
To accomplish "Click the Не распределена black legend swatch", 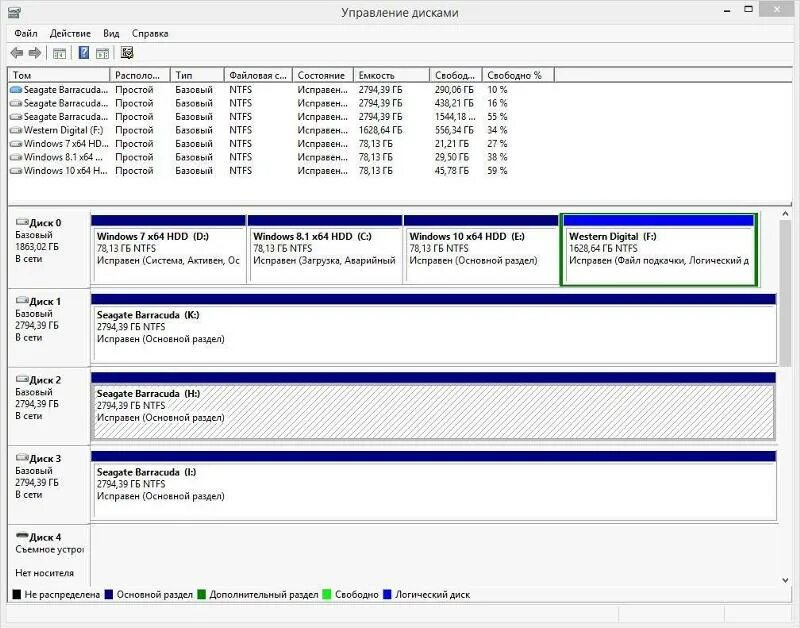I will point(16,594).
